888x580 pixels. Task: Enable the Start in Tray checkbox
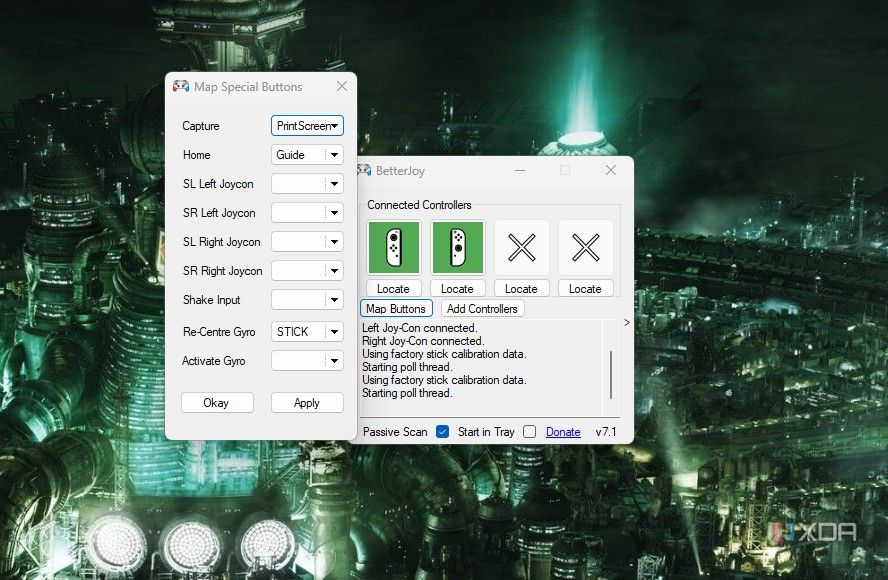tap(529, 432)
